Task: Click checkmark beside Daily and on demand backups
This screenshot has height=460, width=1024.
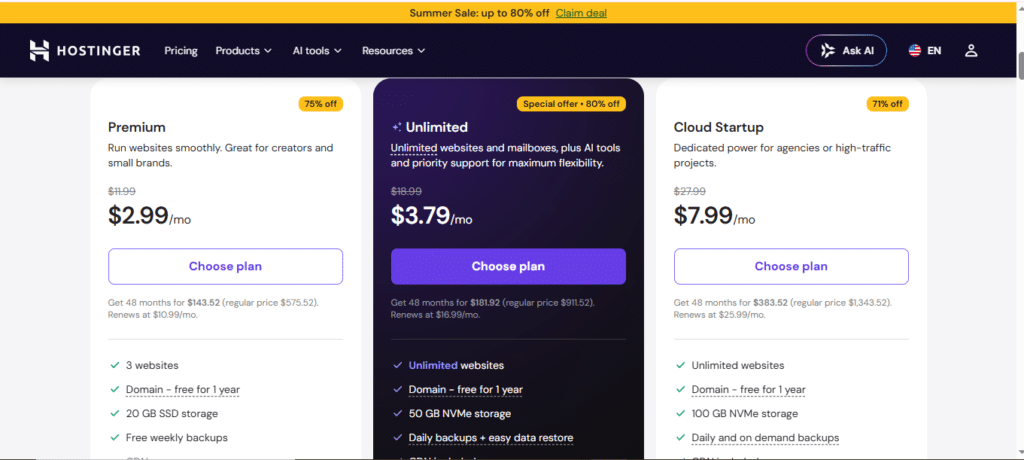Action: click(x=680, y=438)
